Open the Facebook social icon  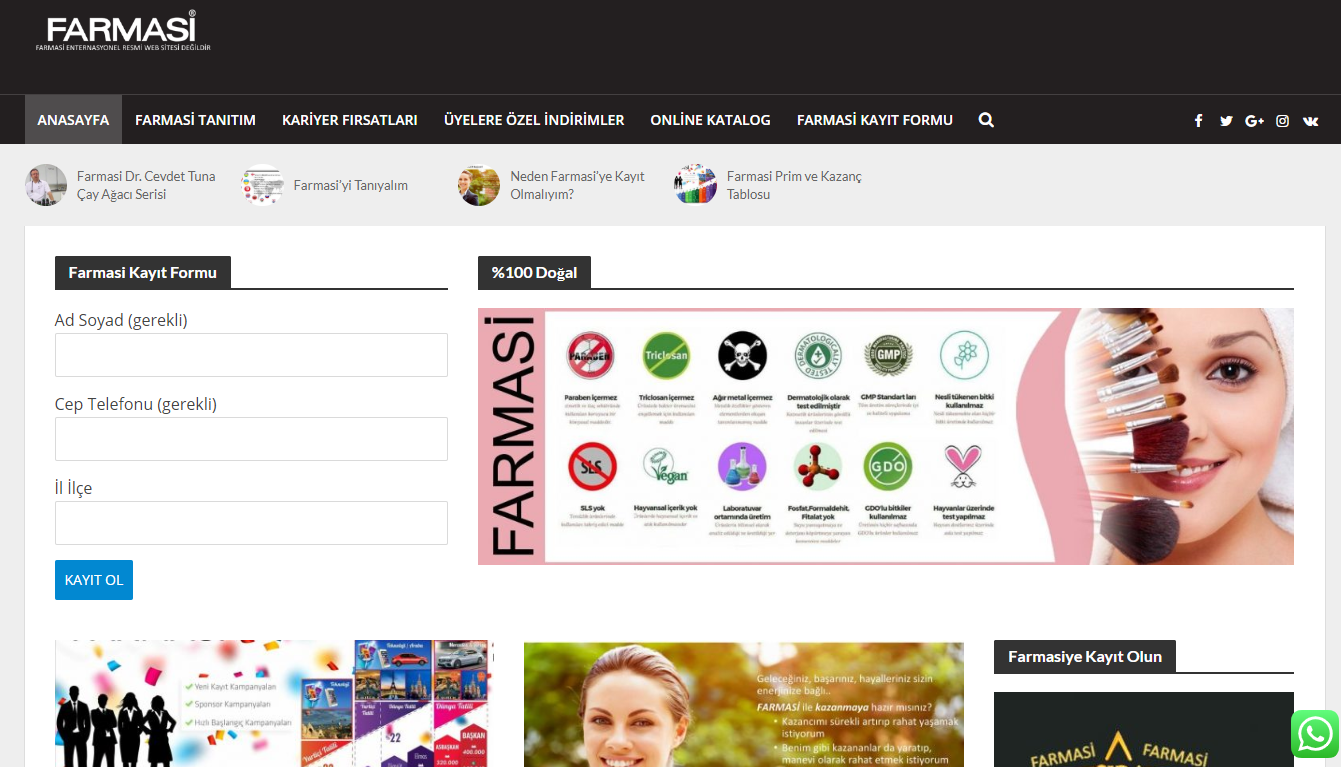[1198, 121]
